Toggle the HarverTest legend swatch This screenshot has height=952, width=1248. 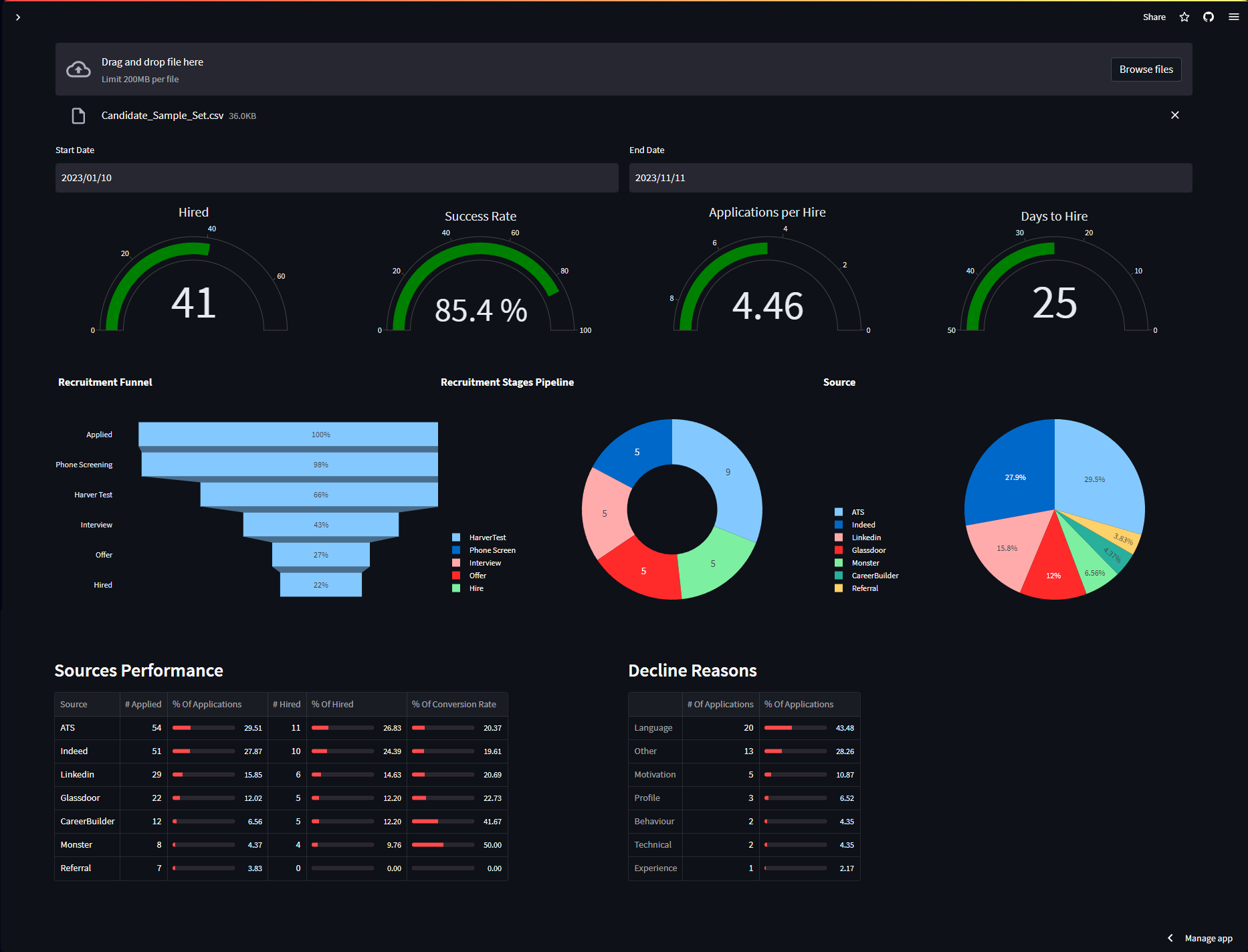click(x=456, y=538)
